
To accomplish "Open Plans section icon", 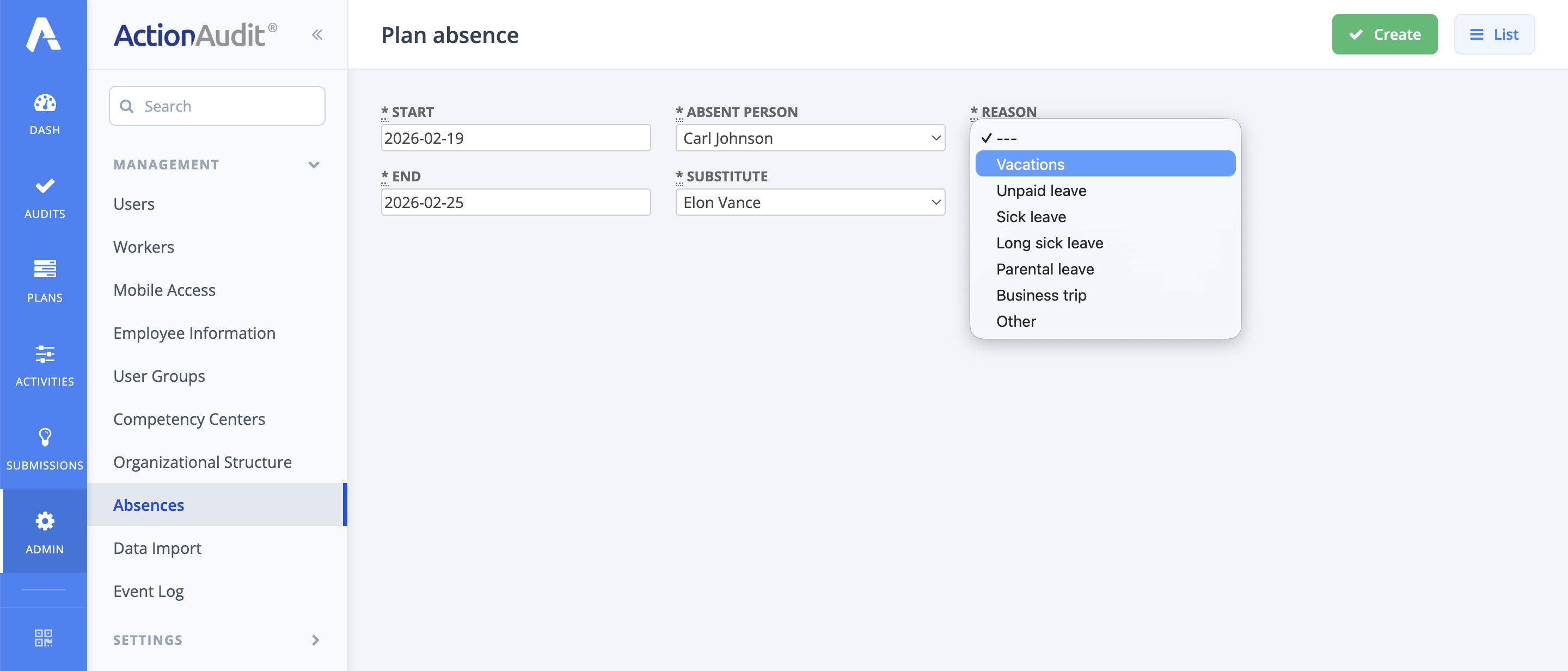I will click(45, 269).
